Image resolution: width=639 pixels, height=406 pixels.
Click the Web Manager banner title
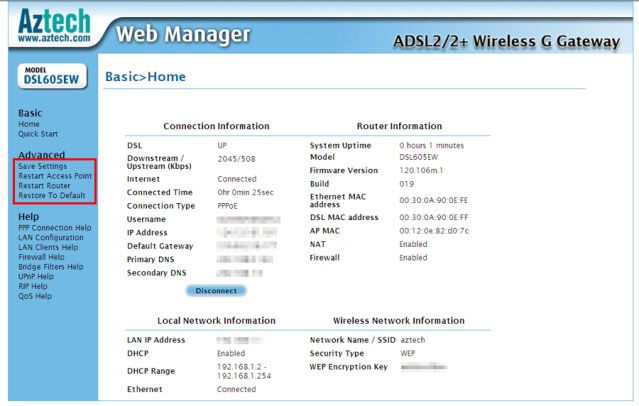tap(183, 34)
